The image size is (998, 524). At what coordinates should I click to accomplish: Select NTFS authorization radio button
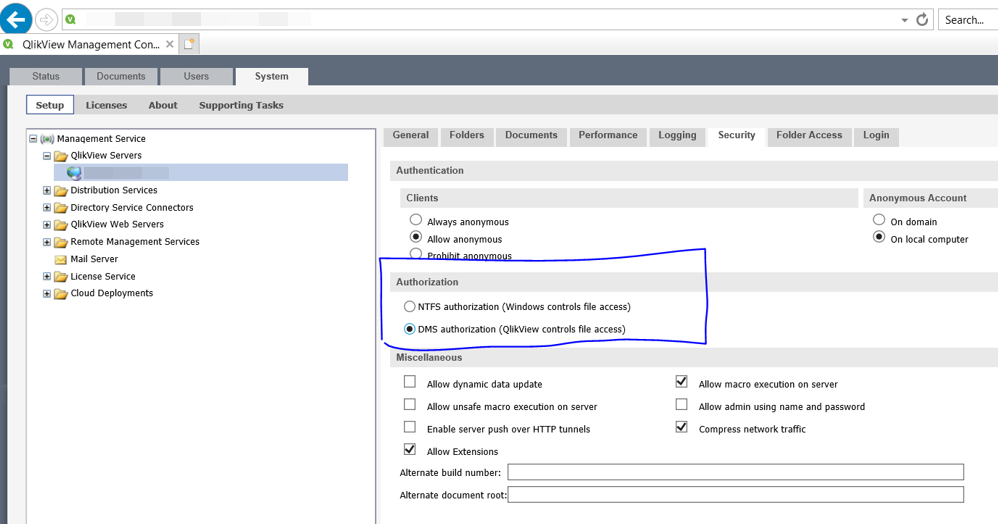coord(410,307)
